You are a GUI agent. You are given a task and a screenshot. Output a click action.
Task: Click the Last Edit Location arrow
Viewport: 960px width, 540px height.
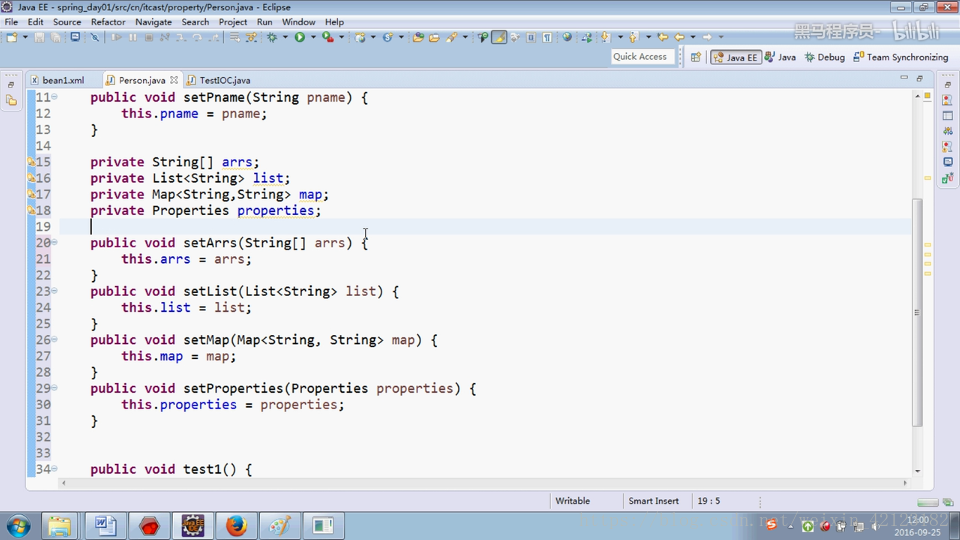coord(662,38)
